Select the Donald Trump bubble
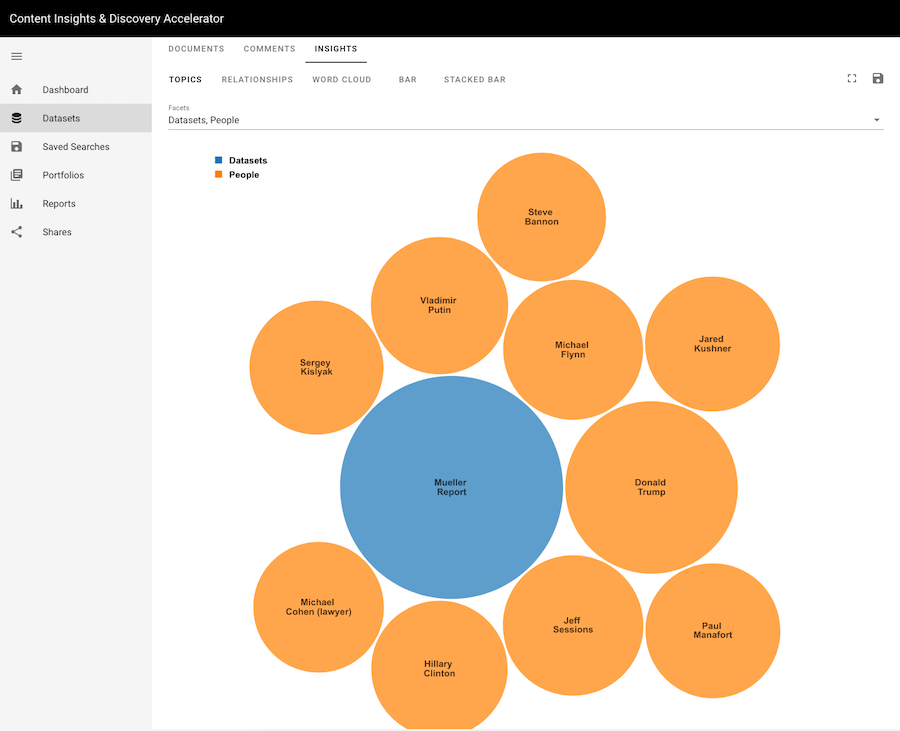Screen dimensions: 900x731 650,487
